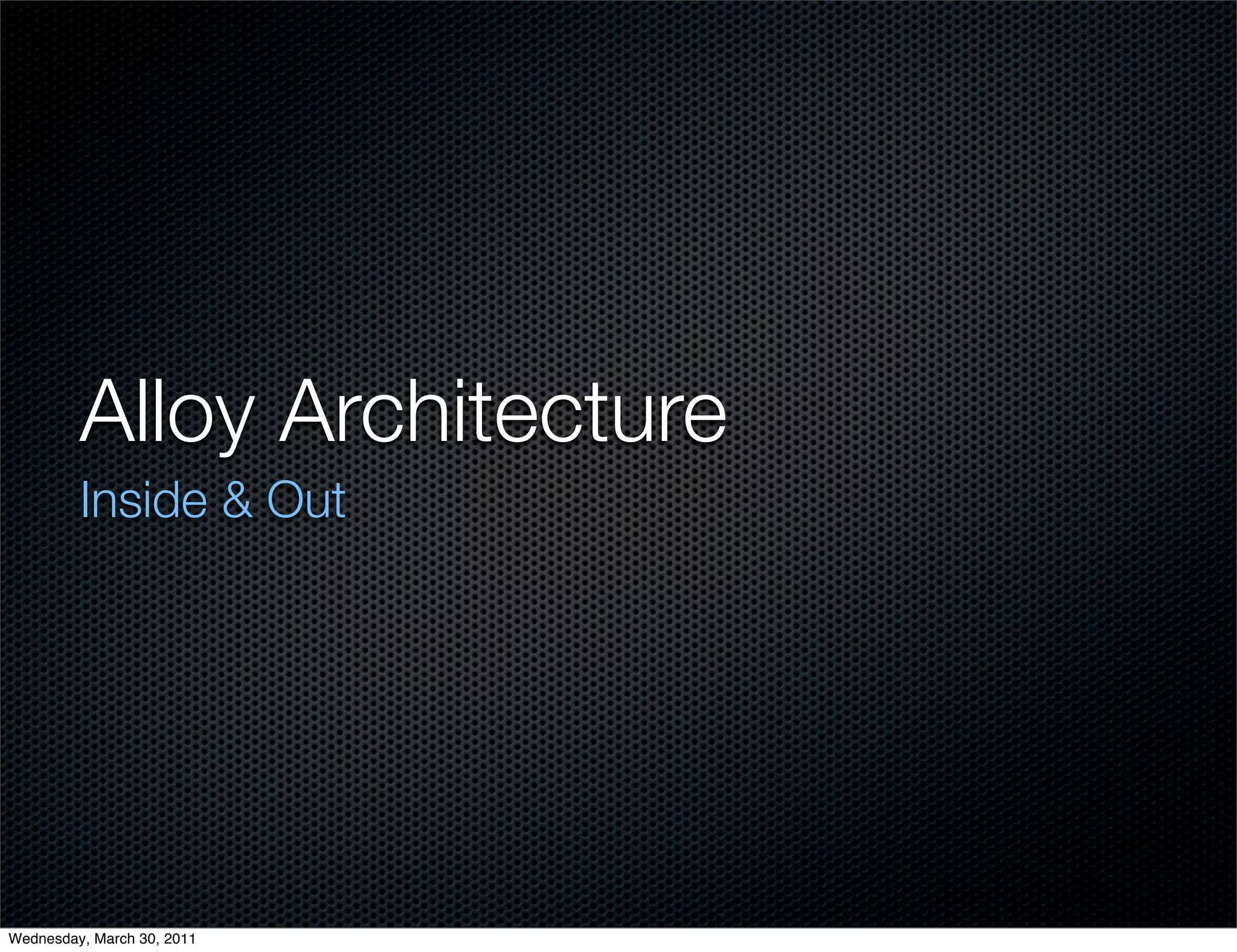1237x952 pixels.
Task: Click the capital "A" starting "Architecture"
Action: point(306,412)
